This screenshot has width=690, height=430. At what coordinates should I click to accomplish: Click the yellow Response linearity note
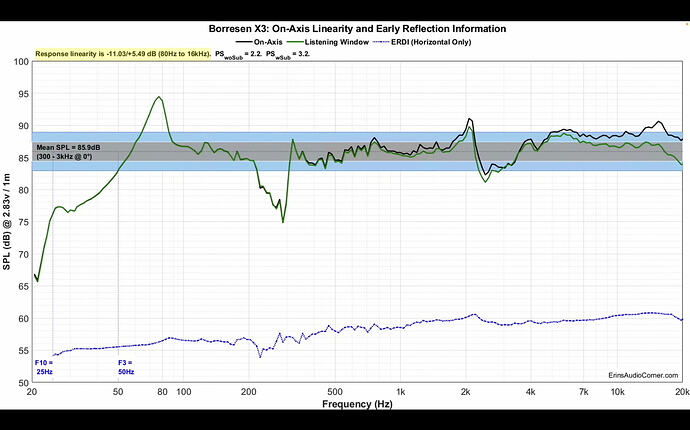[x=123, y=54]
